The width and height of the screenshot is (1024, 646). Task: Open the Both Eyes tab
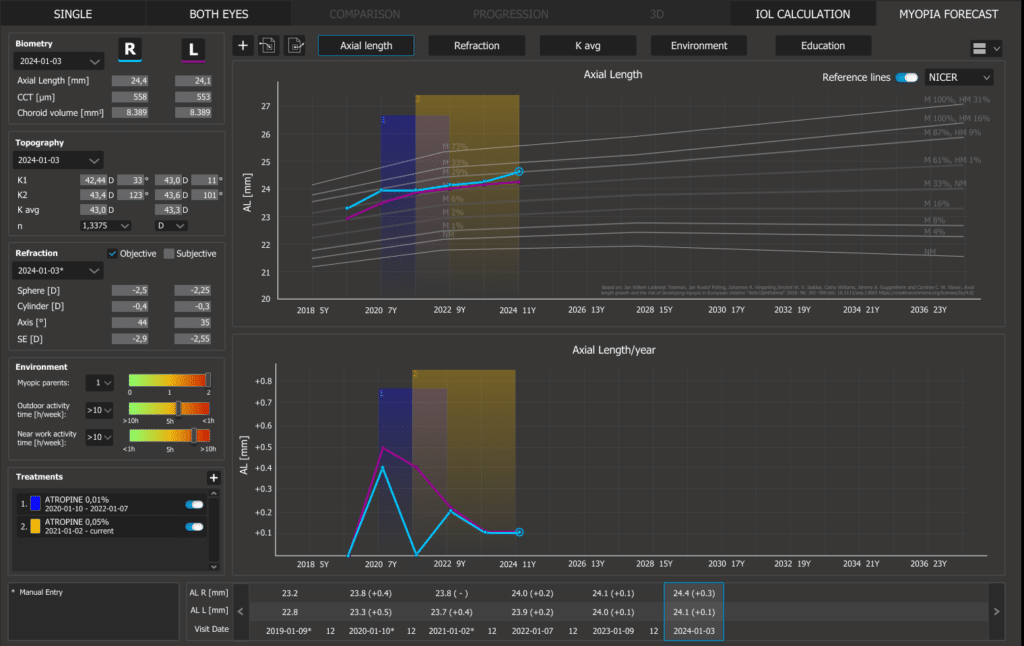pos(219,14)
